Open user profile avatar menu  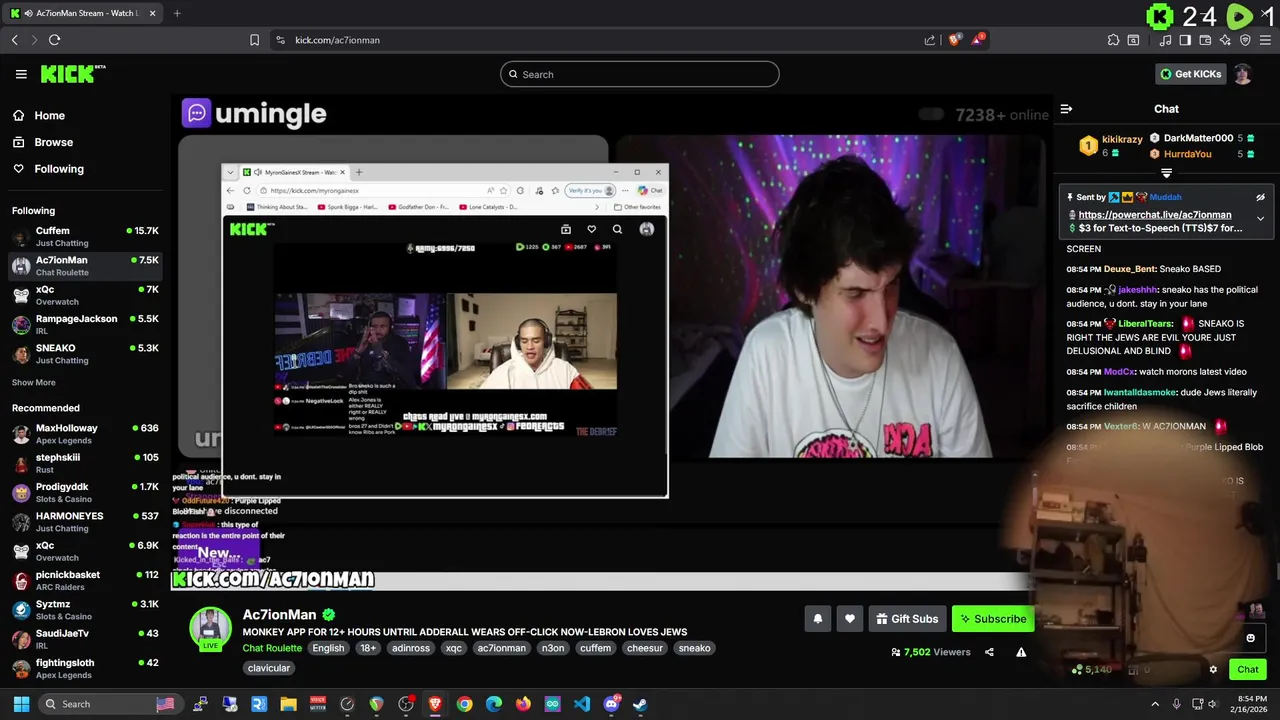pos(1242,74)
